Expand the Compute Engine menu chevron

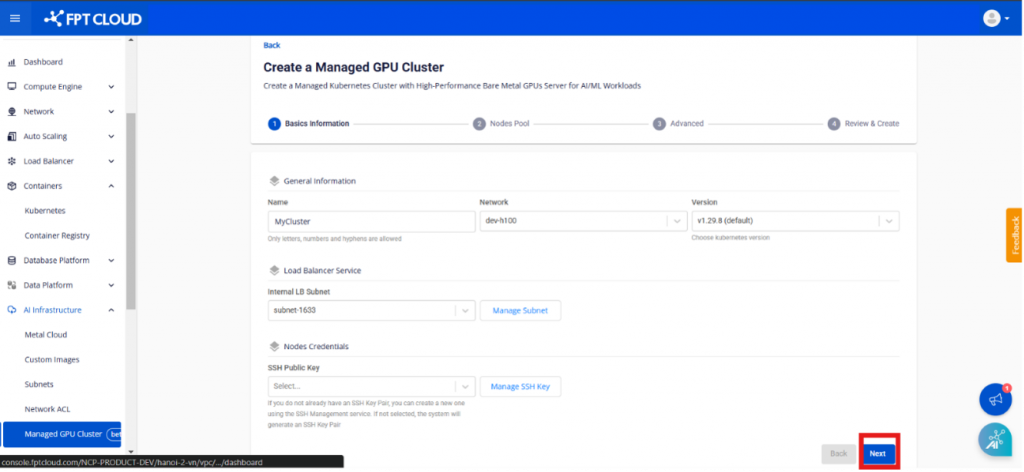[111, 87]
